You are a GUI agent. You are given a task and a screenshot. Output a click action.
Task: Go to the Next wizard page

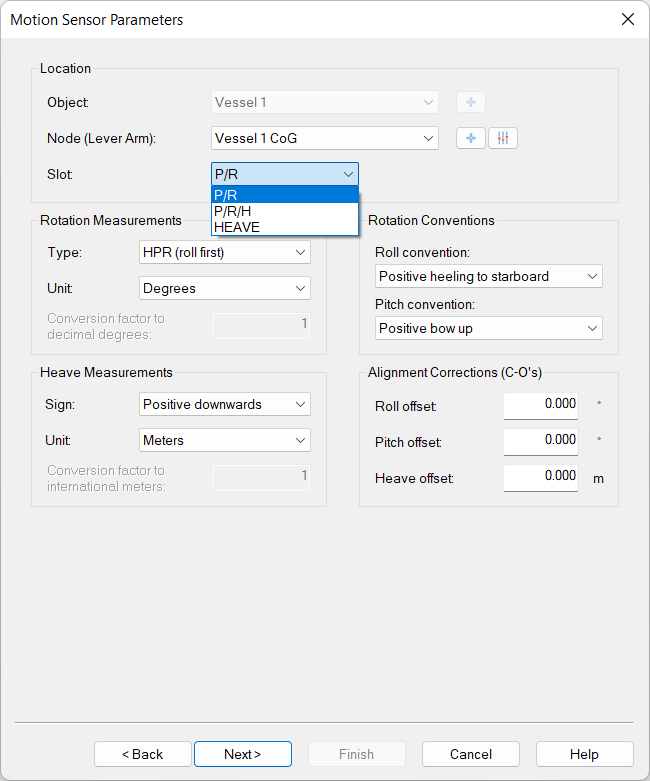[x=242, y=754]
